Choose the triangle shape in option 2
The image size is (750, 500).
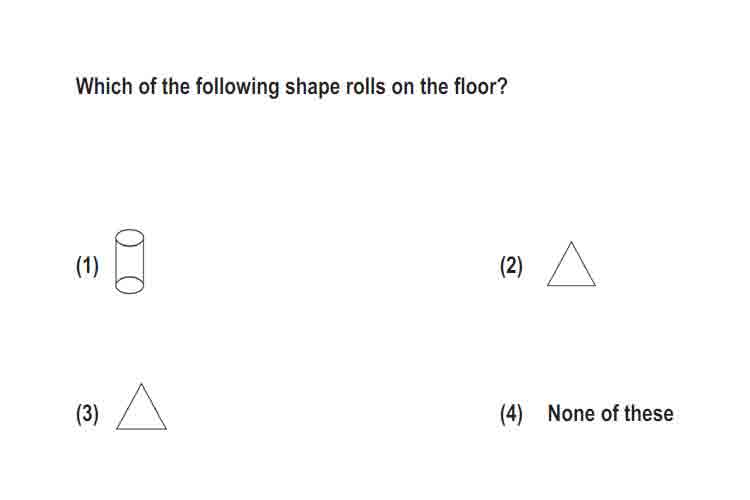click(x=571, y=264)
